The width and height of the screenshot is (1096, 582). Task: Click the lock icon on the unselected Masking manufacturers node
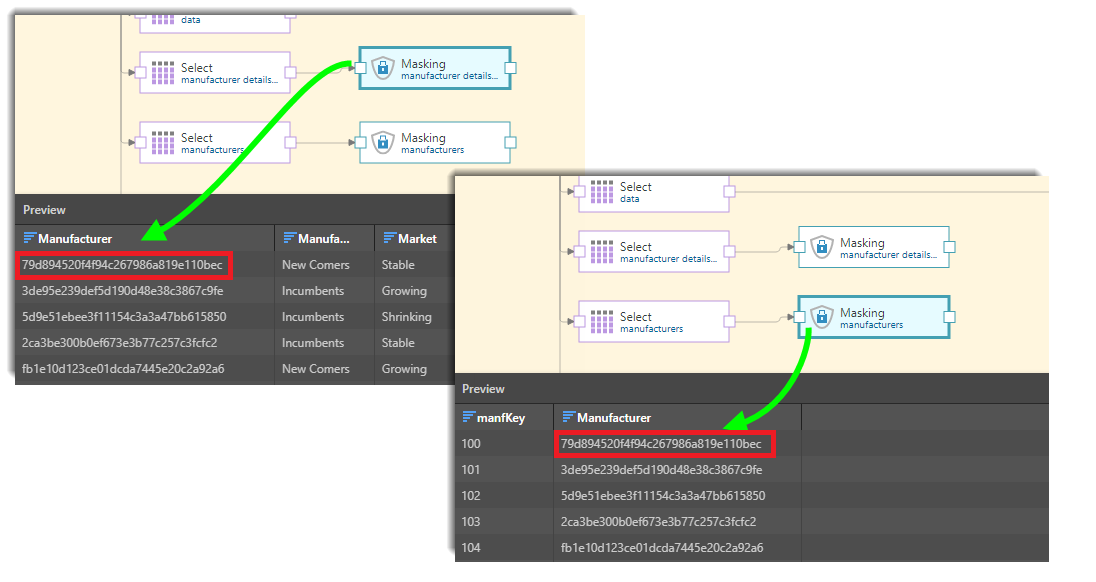(x=381, y=143)
